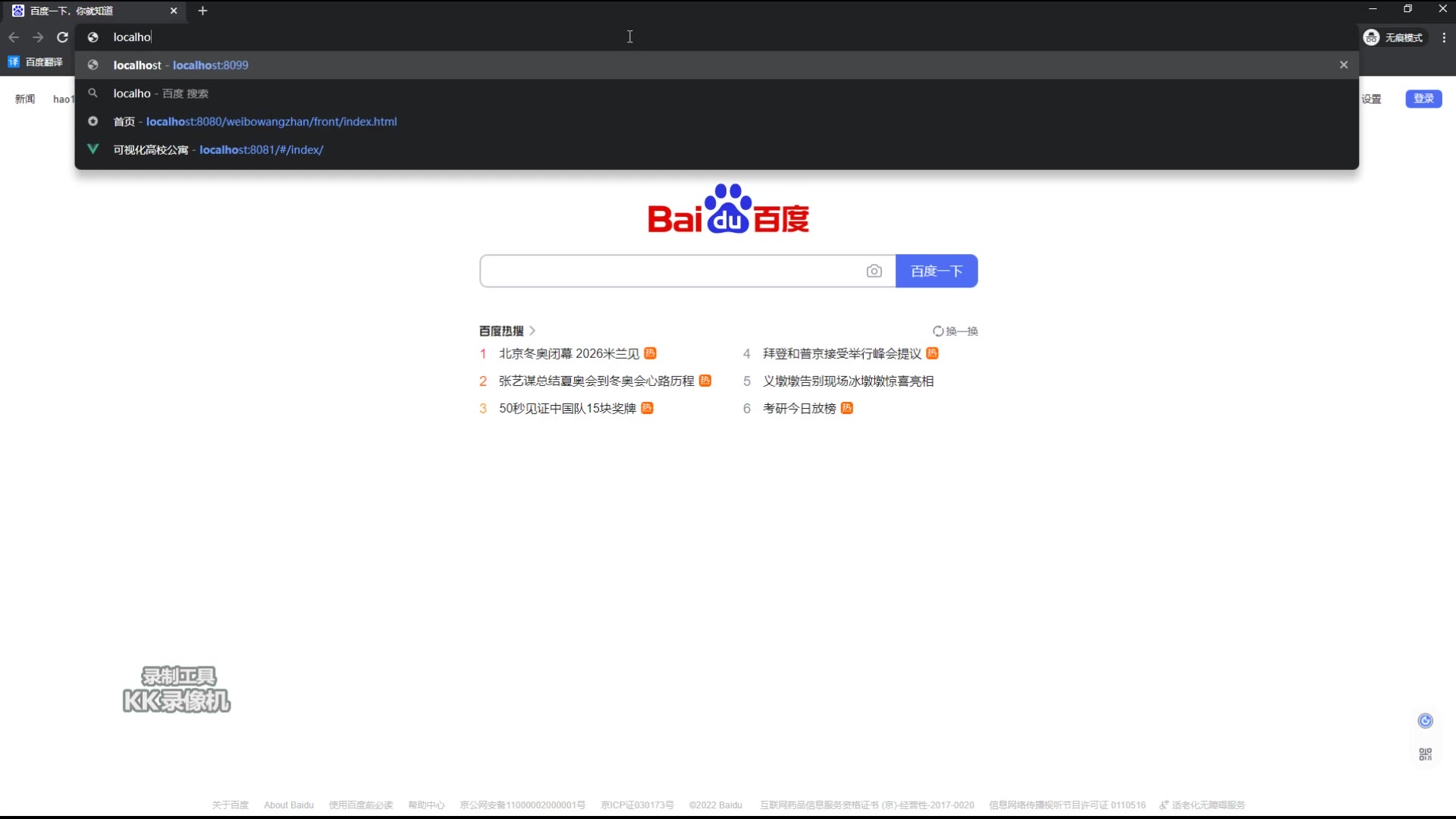Show the QR code icon at right
Image resolution: width=1456 pixels, height=819 pixels.
click(x=1426, y=754)
